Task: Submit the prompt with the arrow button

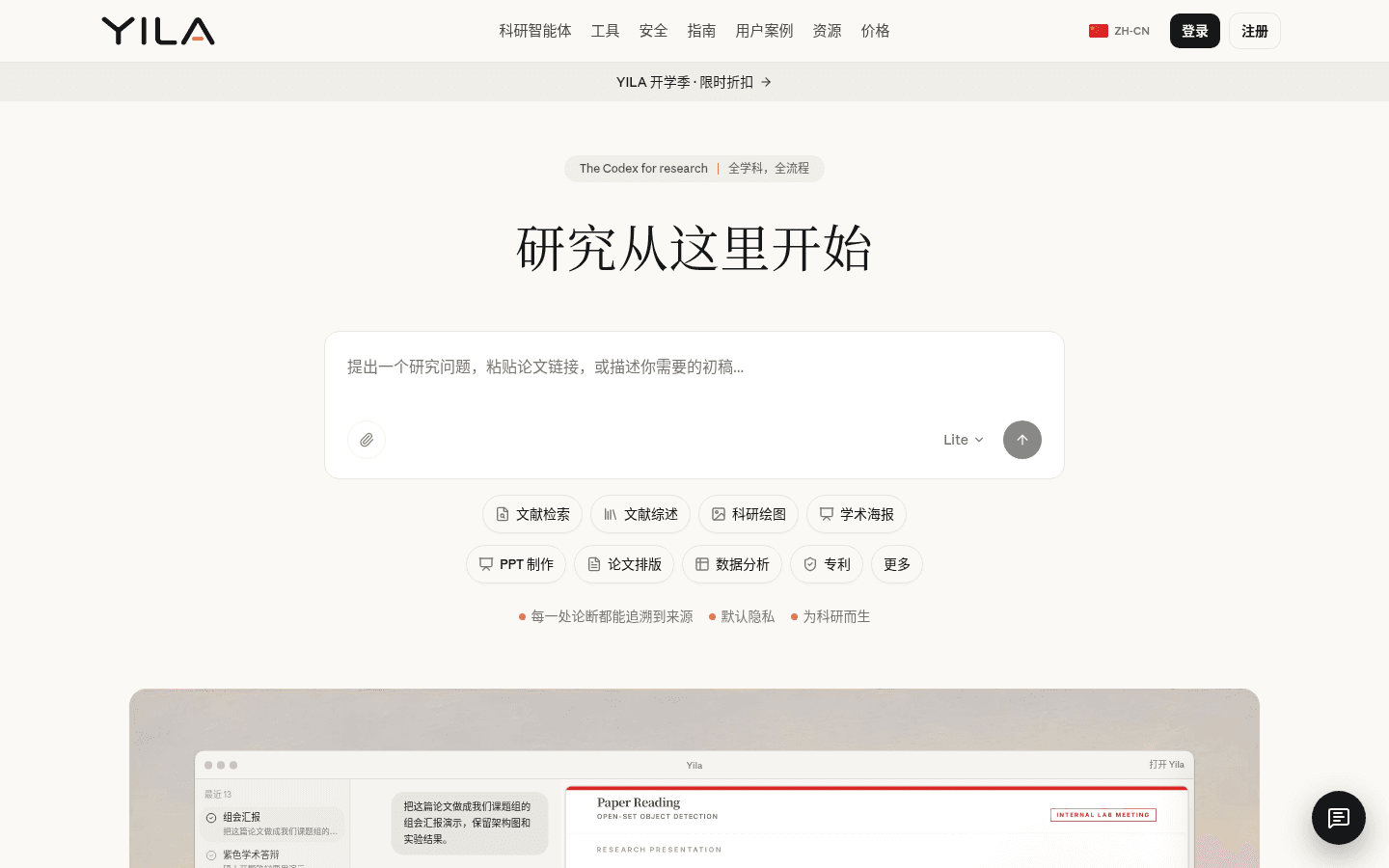Action: tap(1022, 440)
